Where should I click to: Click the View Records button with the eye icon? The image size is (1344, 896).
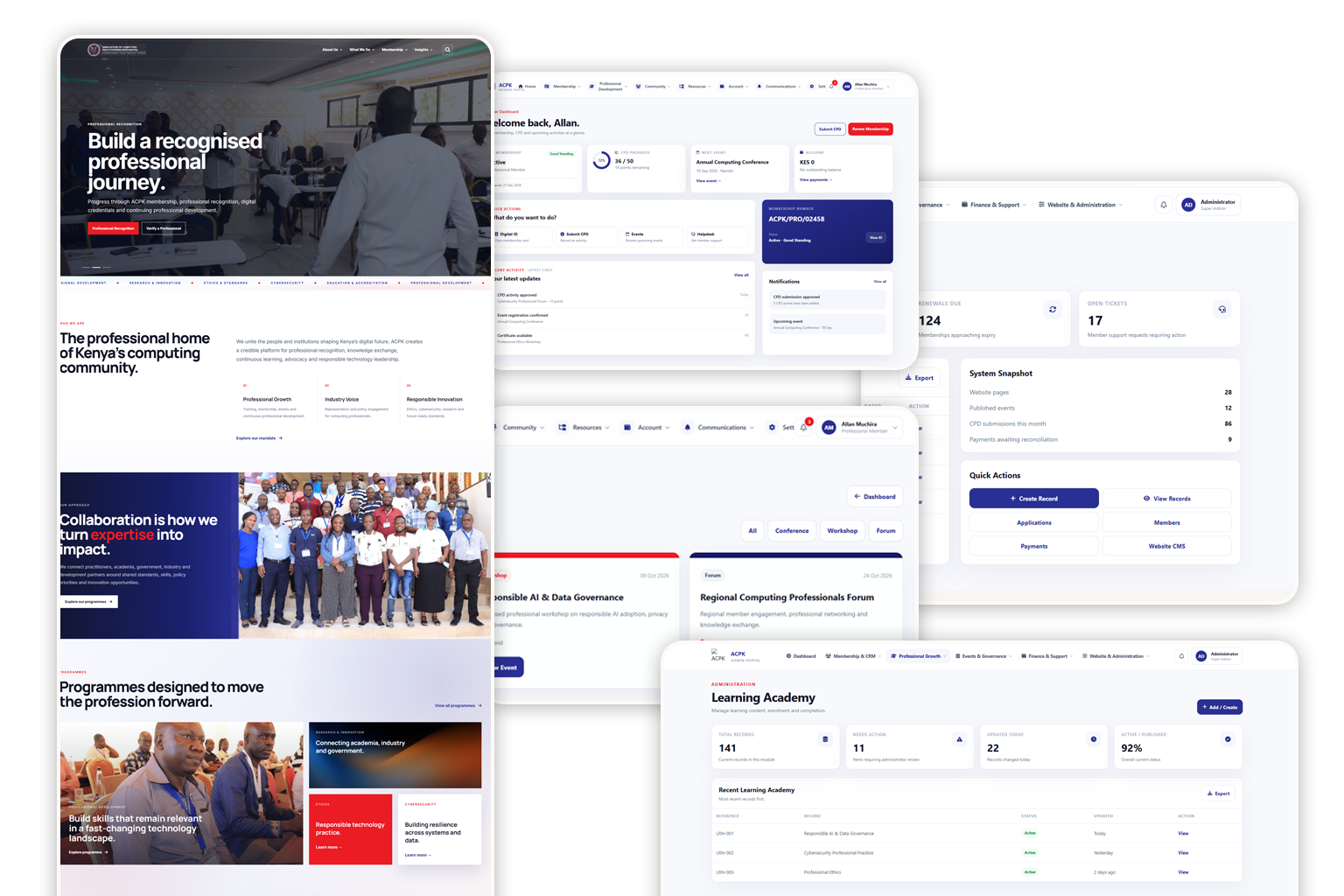[x=1166, y=498]
